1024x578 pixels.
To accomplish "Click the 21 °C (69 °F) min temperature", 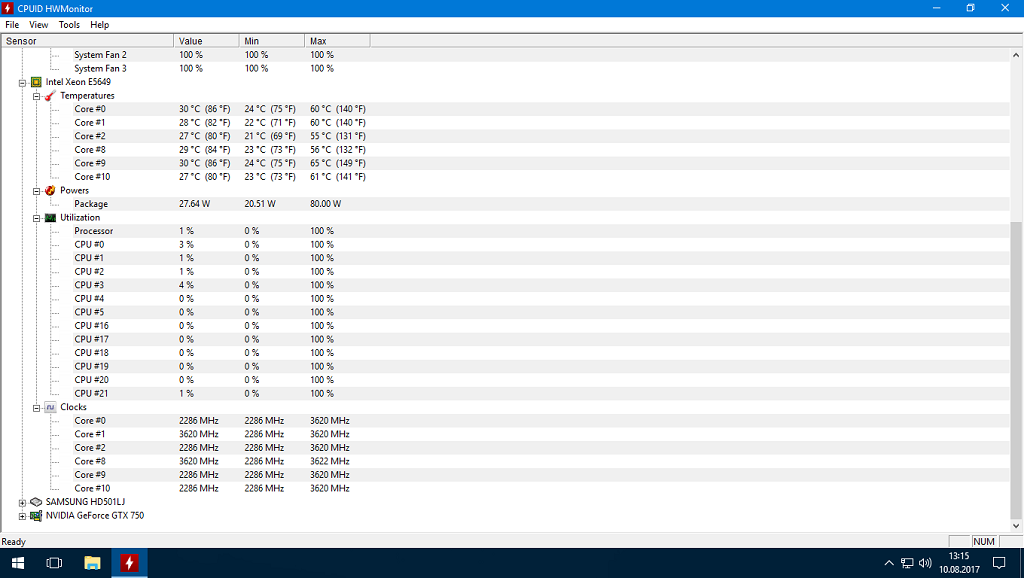I will coord(270,136).
